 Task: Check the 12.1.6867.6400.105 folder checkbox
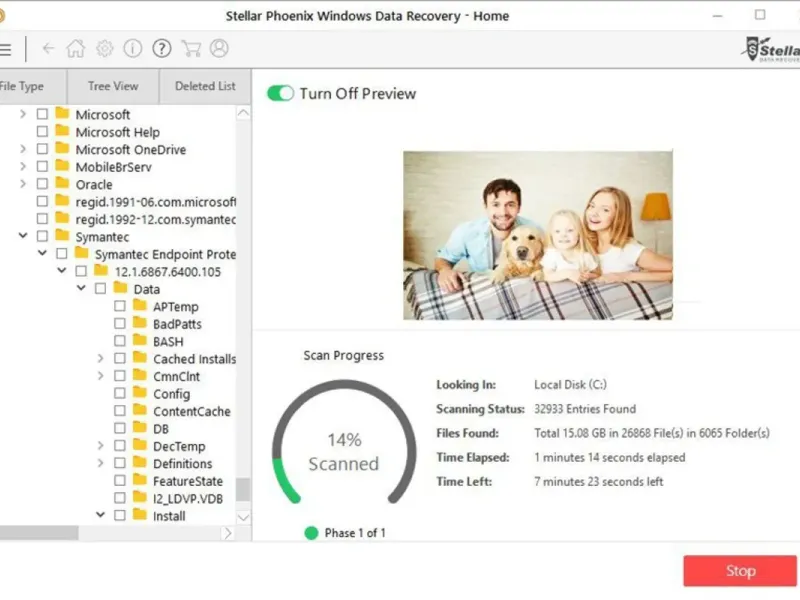[x=81, y=271]
